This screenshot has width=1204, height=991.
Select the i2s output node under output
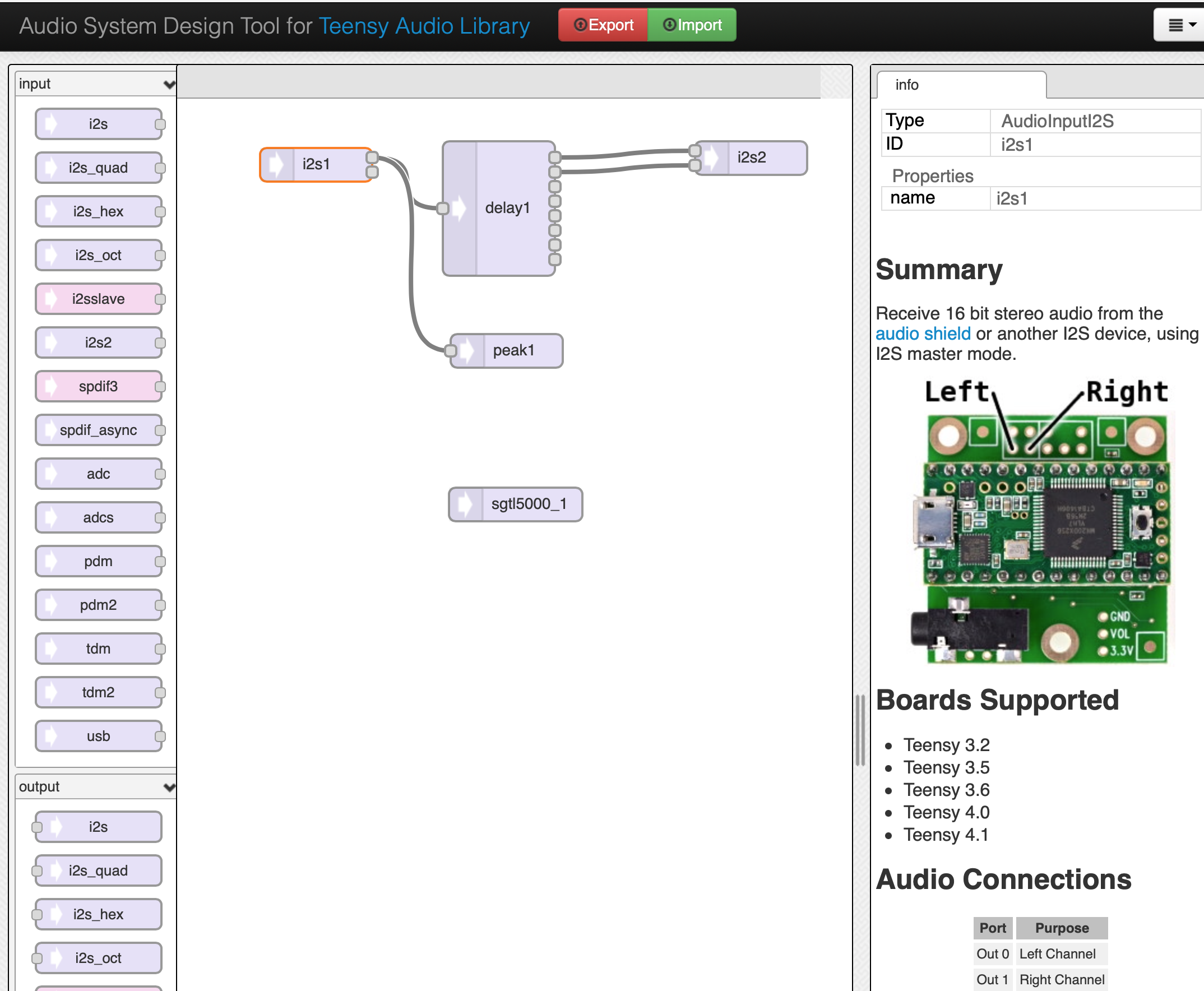tap(97, 826)
